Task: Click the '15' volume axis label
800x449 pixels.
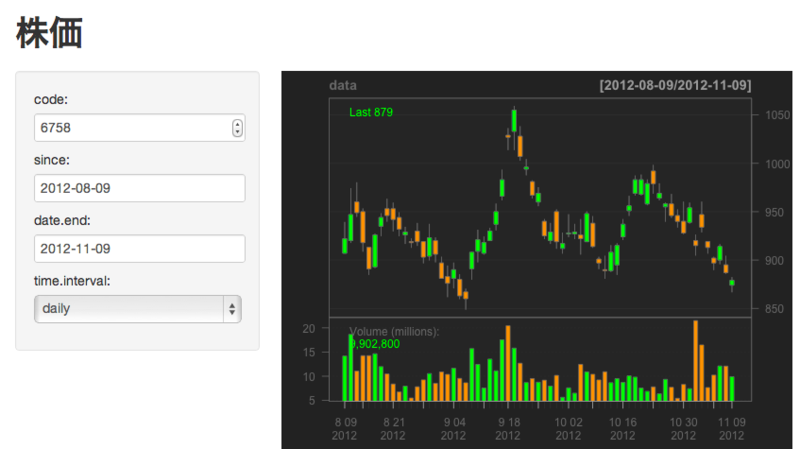Action: pos(309,353)
